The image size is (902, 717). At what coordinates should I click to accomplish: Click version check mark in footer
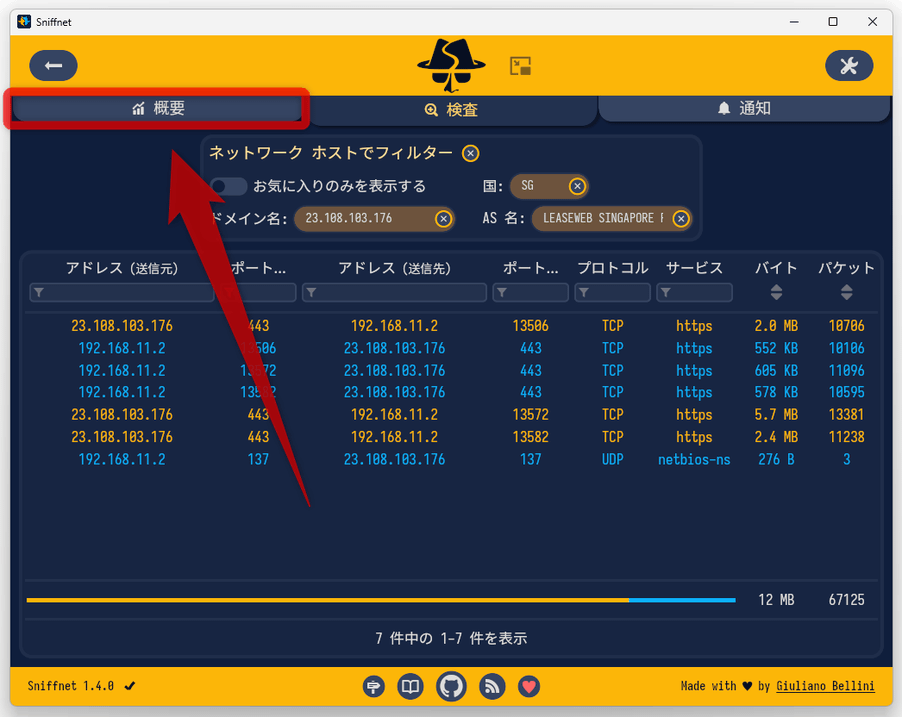130,686
